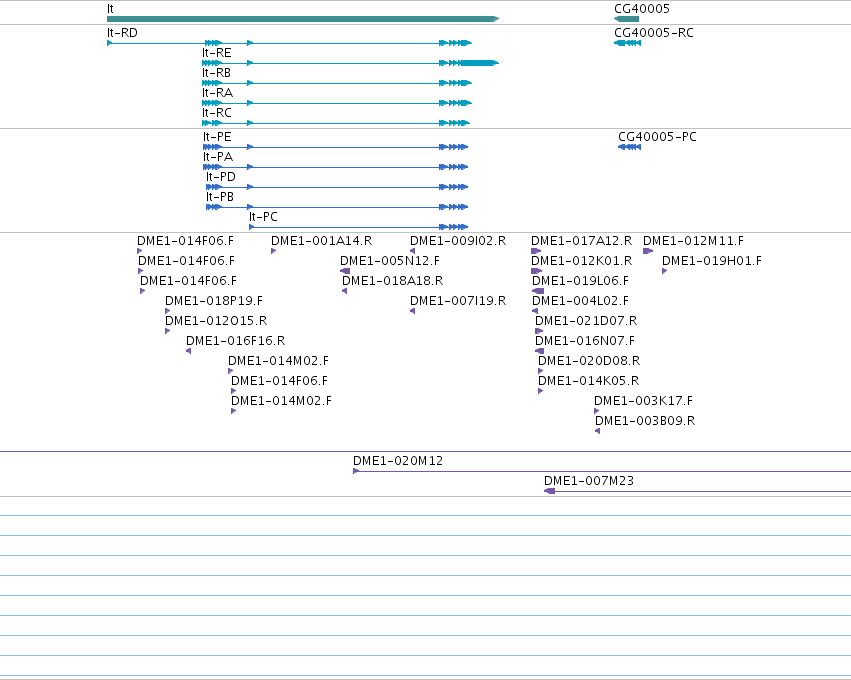
Task: Click the CG40005-PC protein label
Action: tap(657, 137)
